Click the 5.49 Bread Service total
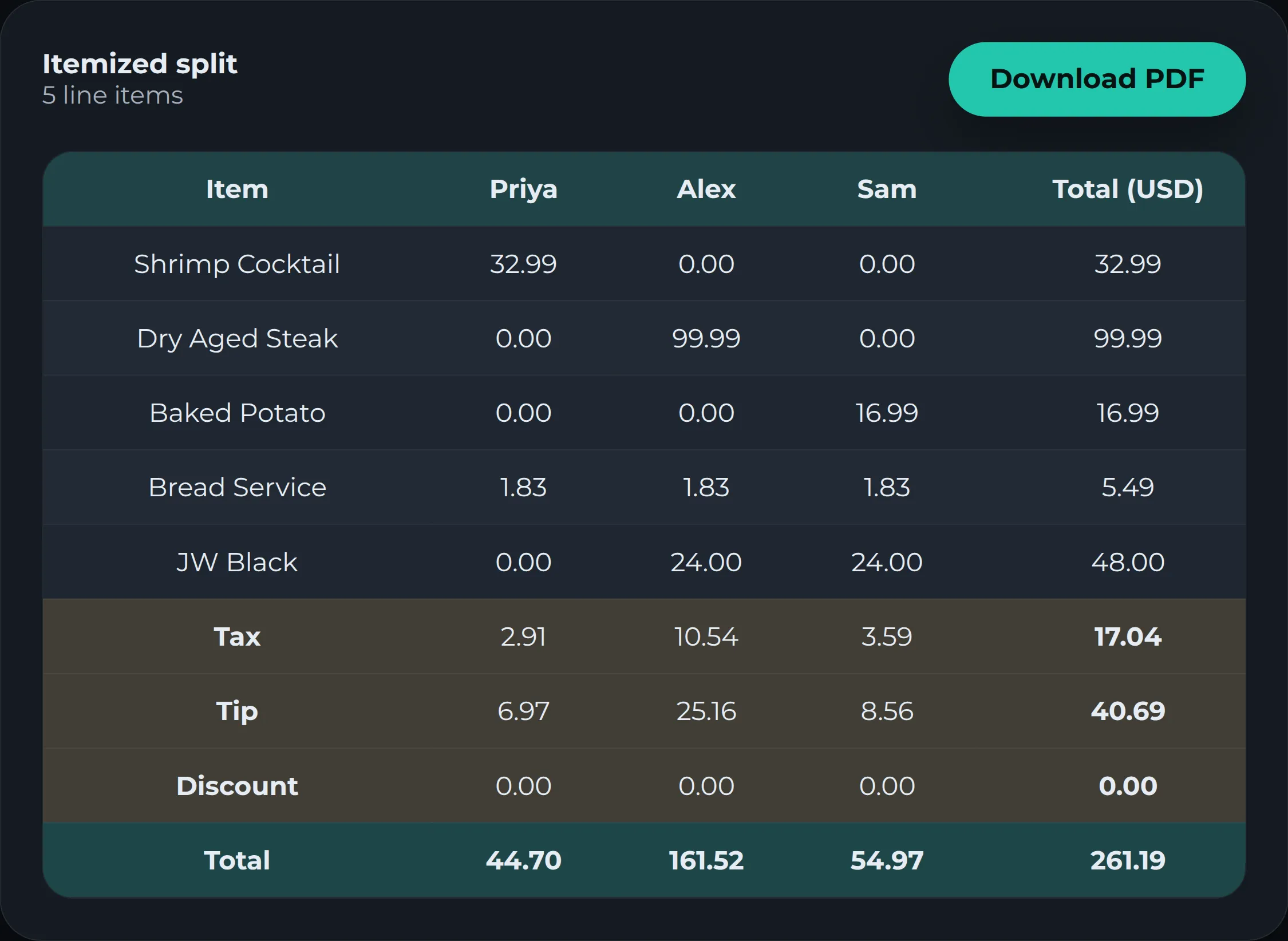This screenshot has height=941, width=1288. [1128, 487]
